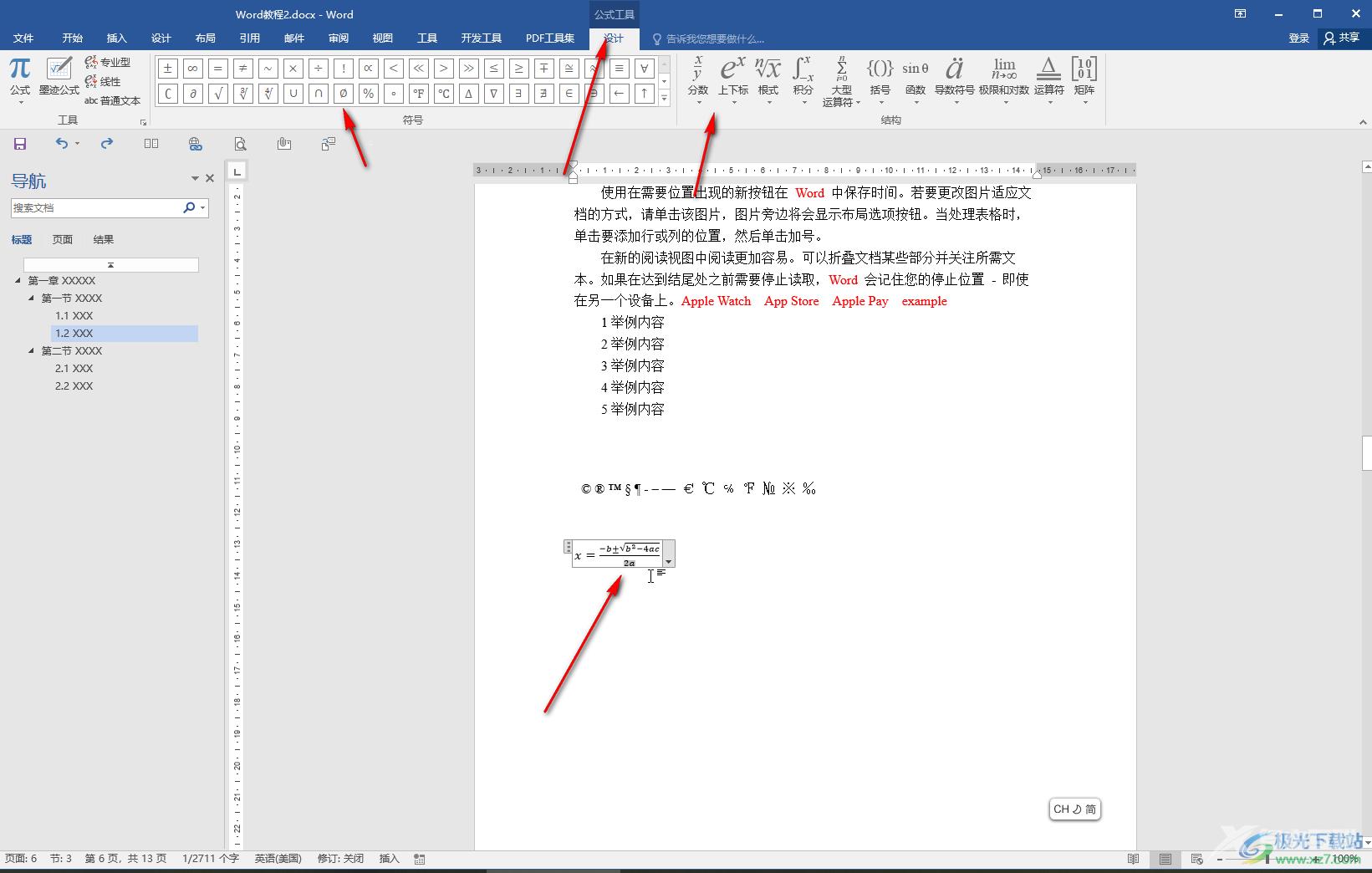Image resolution: width=1372 pixels, height=873 pixels.
Task: Insert the square root symbol
Action: pyautogui.click(x=218, y=94)
